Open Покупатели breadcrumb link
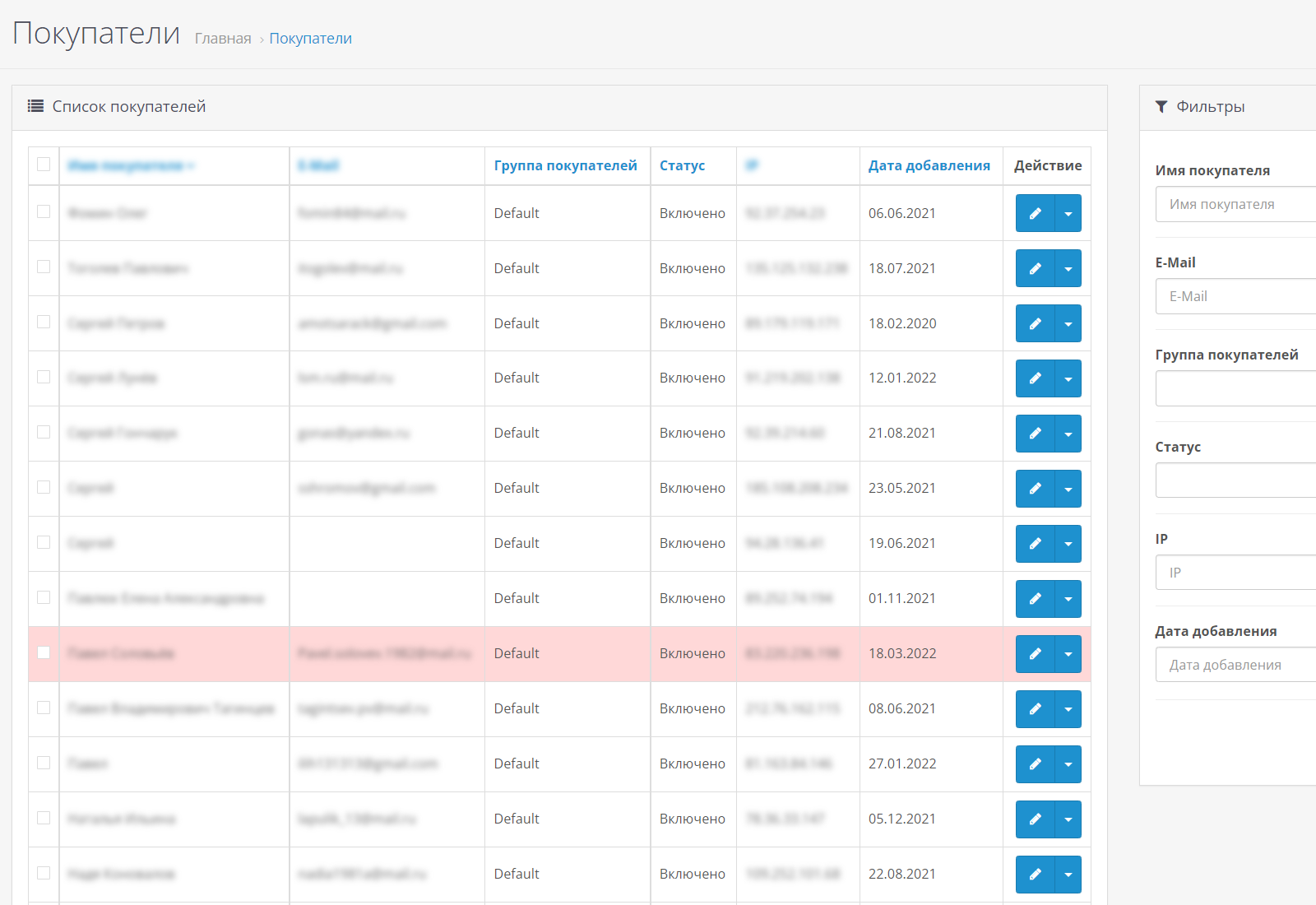Viewport: 1316px width, 905px height. (311, 39)
